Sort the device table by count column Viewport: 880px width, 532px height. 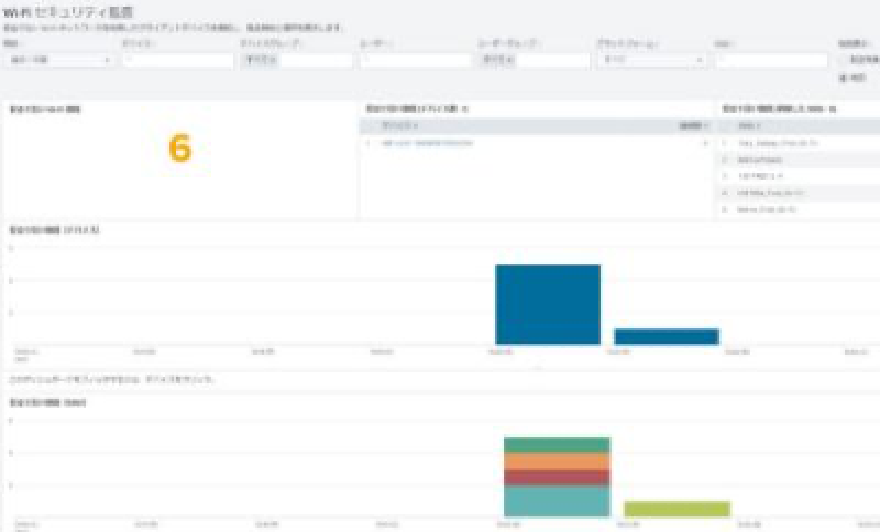coord(691,126)
